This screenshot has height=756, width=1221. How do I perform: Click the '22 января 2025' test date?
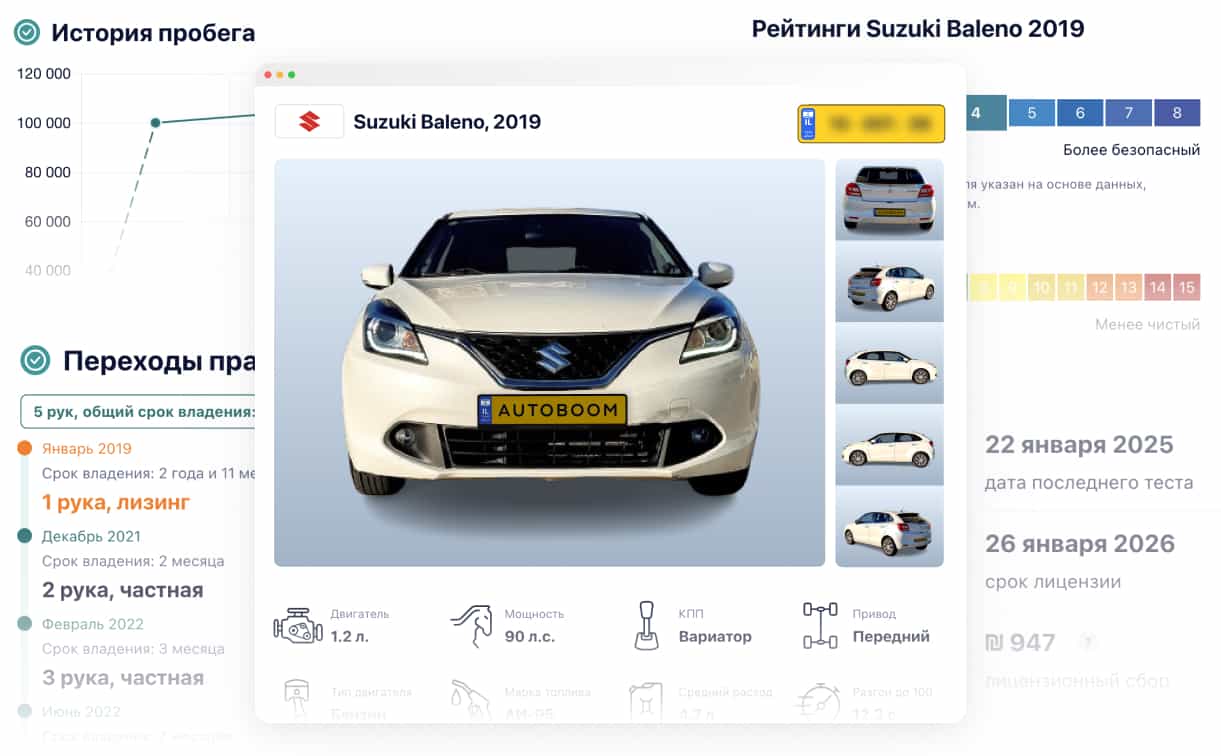[1079, 445]
